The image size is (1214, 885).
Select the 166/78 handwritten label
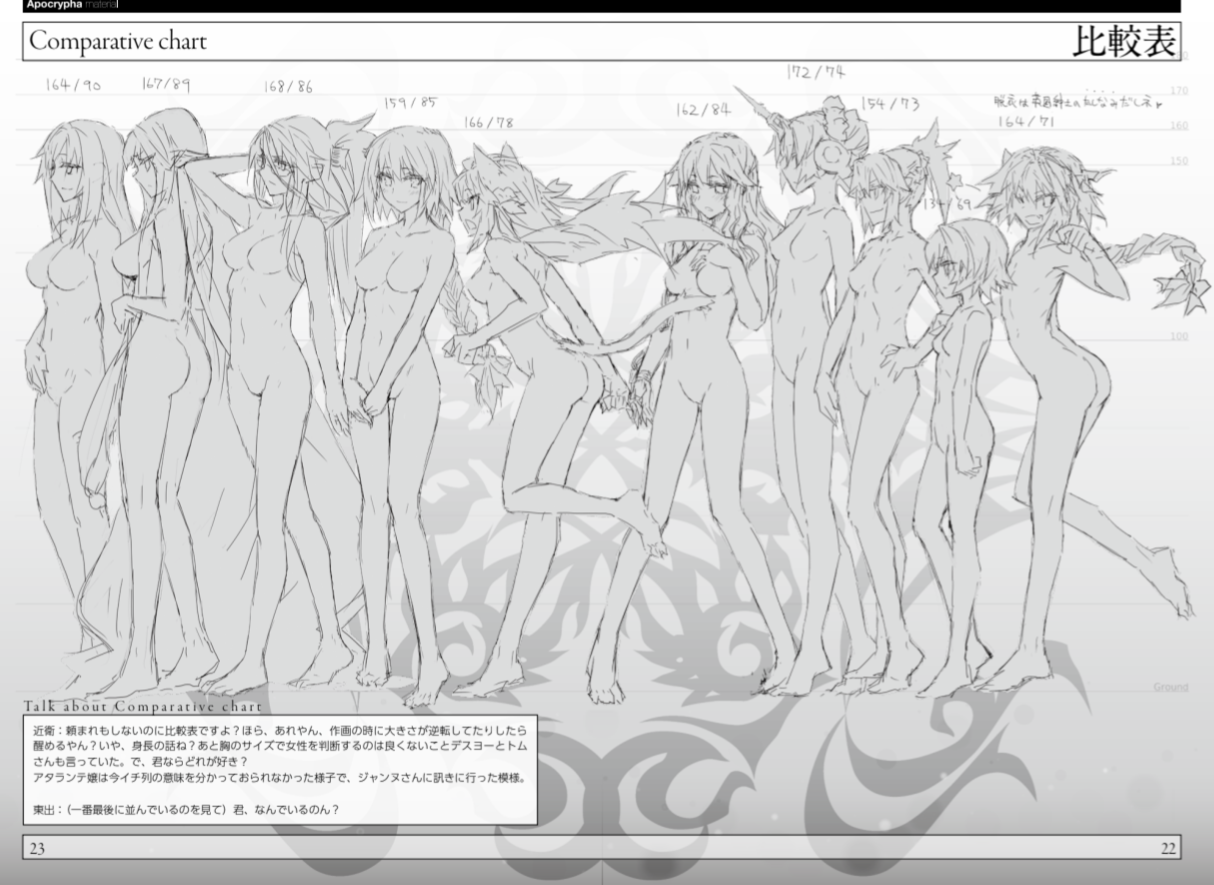pos(488,122)
